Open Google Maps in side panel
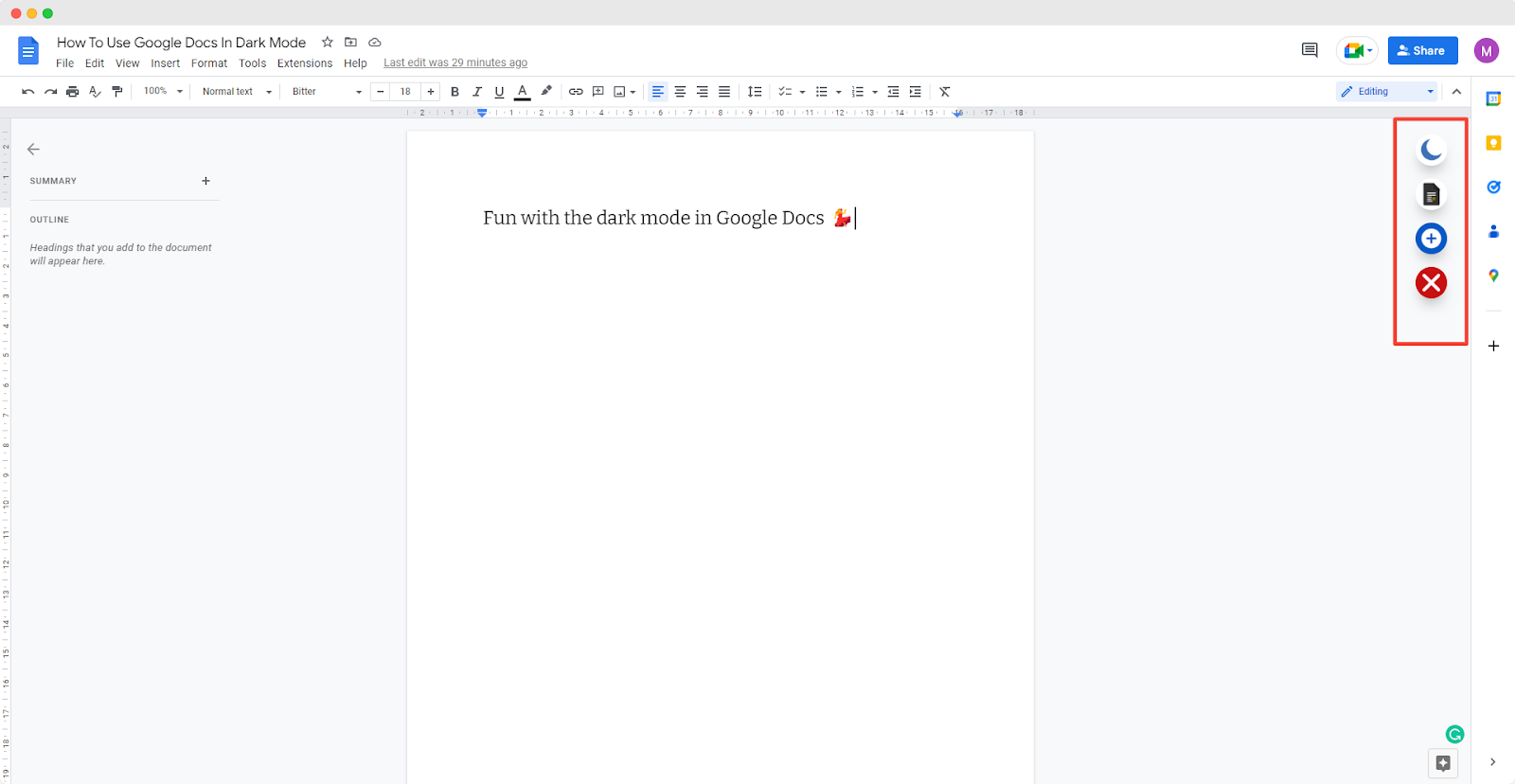Viewport: 1515px width, 784px height. pyautogui.click(x=1493, y=276)
